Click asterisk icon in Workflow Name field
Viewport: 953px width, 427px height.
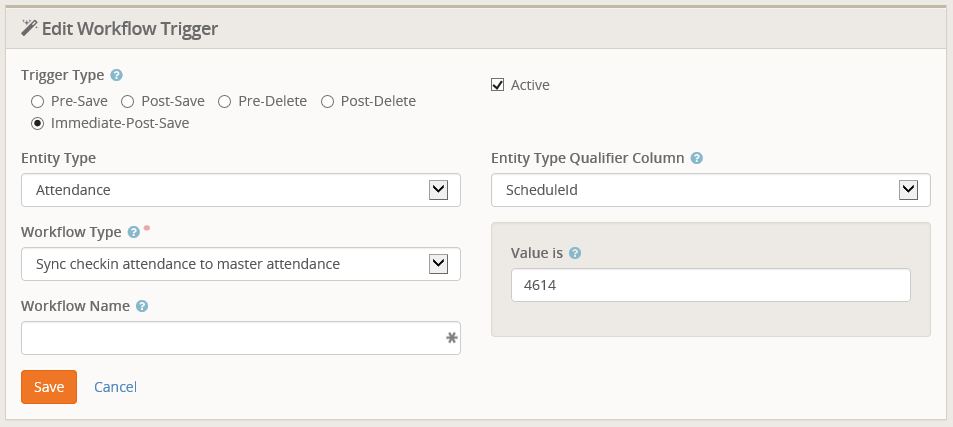[451, 339]
